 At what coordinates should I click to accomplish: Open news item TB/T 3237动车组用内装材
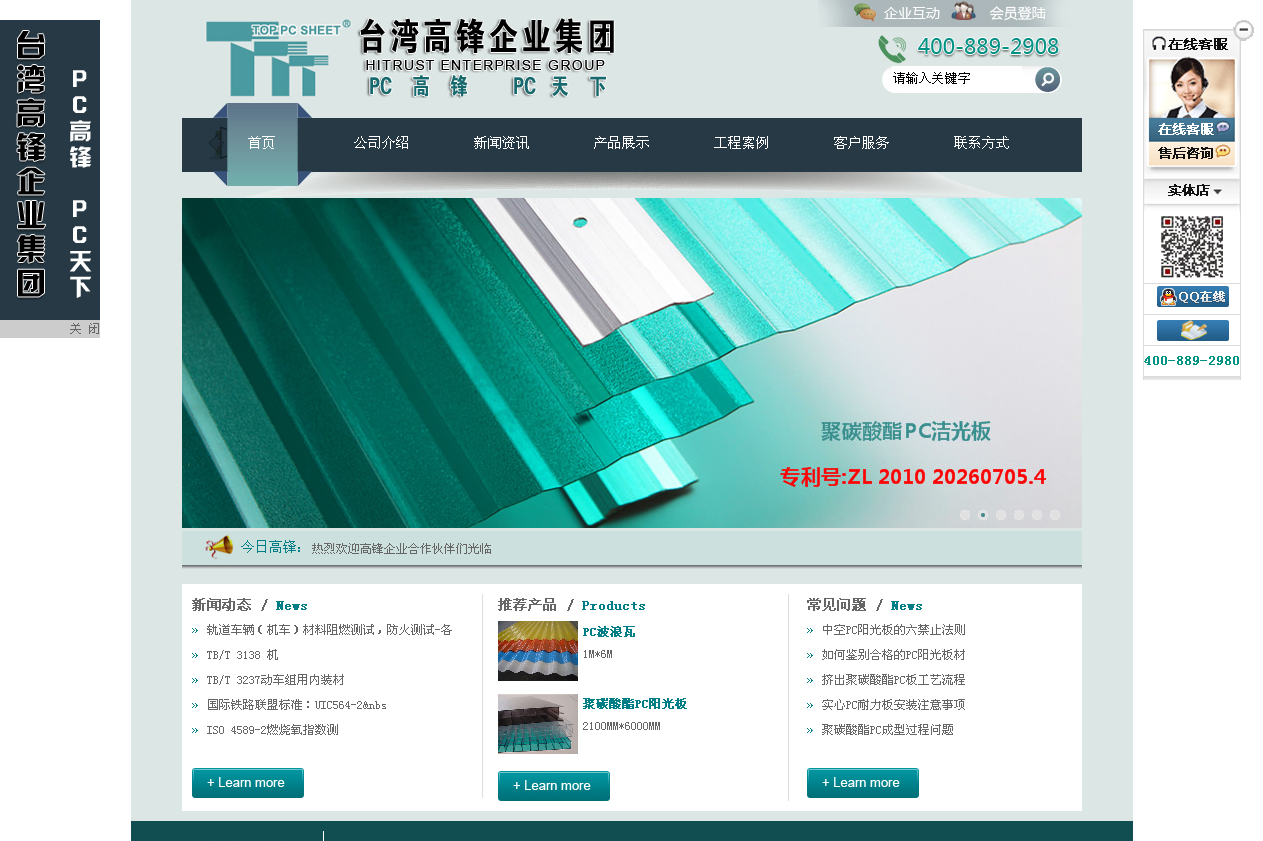click(x=276, y=680)
